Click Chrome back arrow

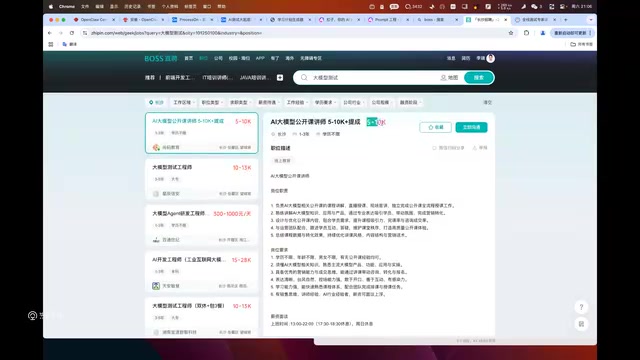pyautogui.click(x=50, y=33)
